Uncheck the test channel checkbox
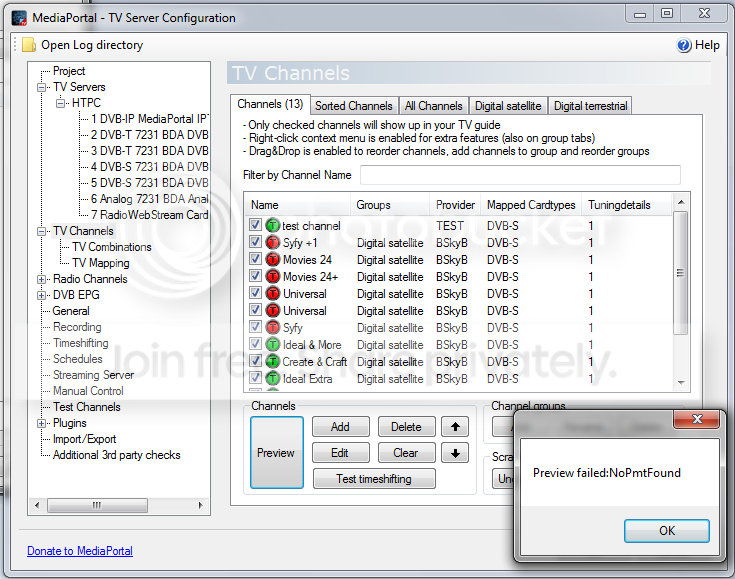 255,225
